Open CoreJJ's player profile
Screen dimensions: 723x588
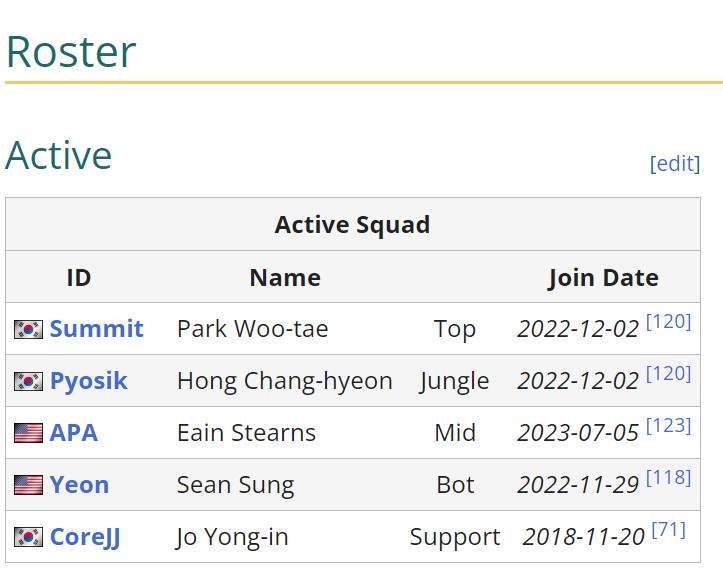[85, 537]
